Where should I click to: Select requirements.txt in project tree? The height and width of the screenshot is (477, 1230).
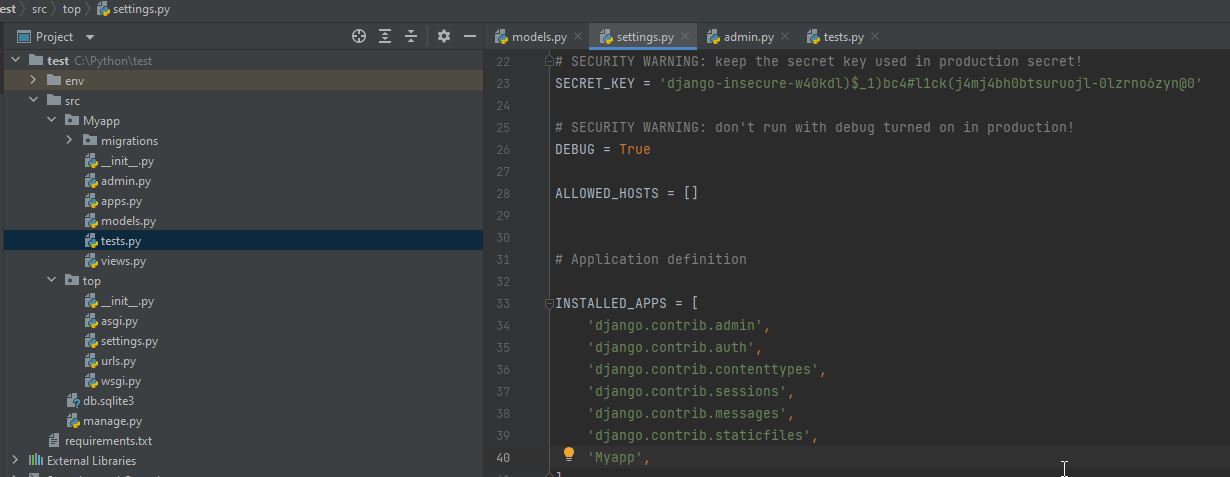coord(100,440)
